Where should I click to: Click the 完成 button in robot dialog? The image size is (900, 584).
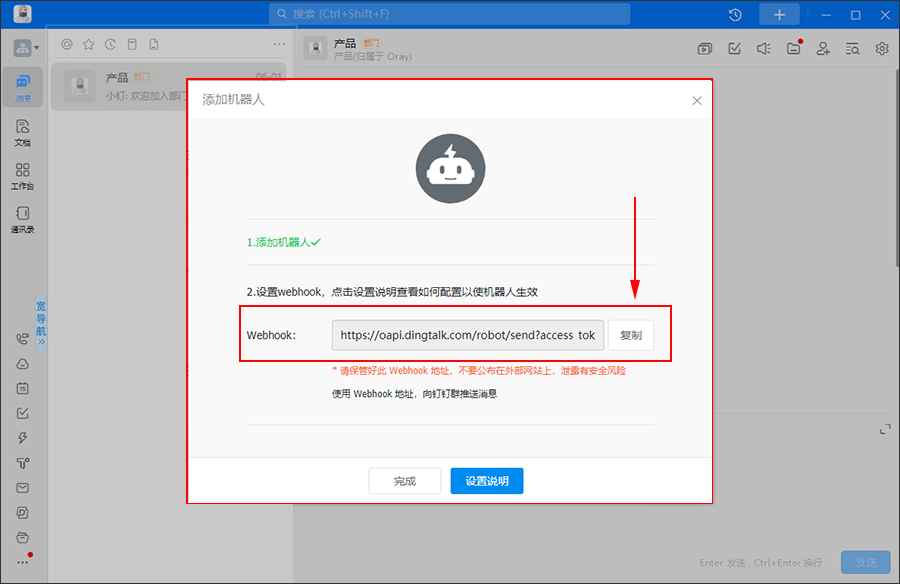(405, 481)
